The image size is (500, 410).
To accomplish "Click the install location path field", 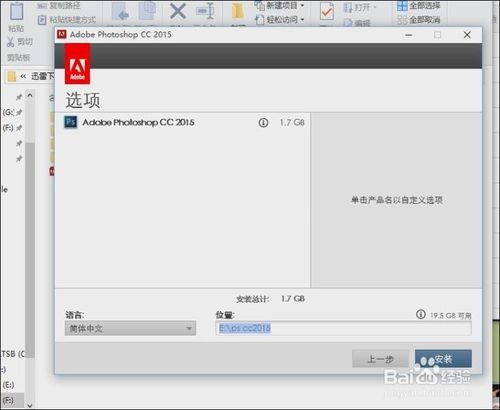I will point(343,328).
